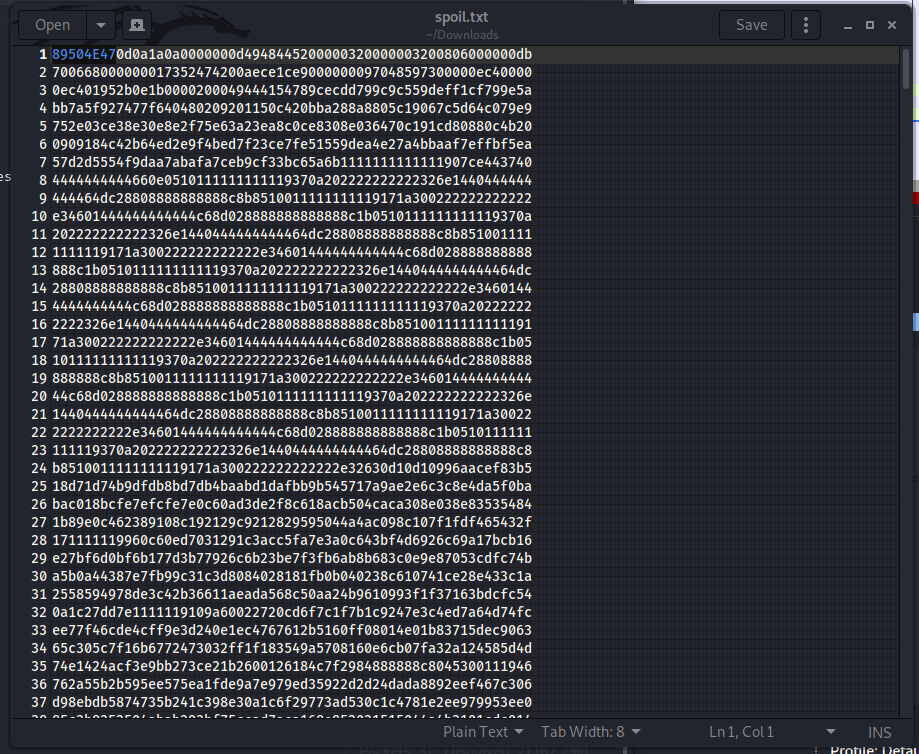Click line 35 text starting with 74e1424a
This screenshot has height=754, width=919.
292,667
